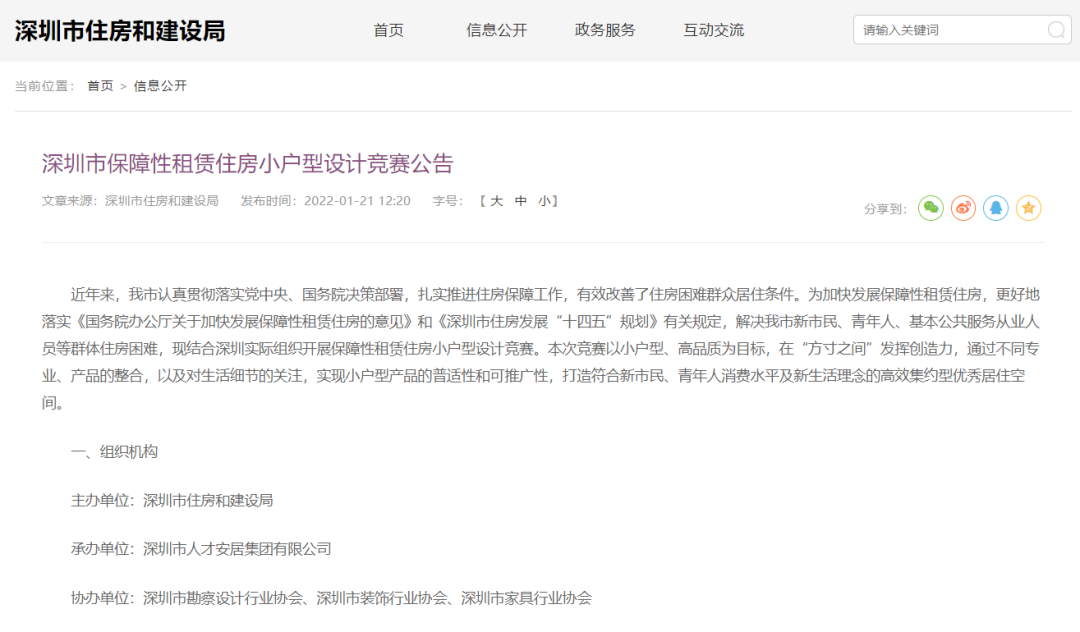1080x632 pixels.
Task: Open the 信息公开 navigation menu
Action: click(x=497, y=30)
